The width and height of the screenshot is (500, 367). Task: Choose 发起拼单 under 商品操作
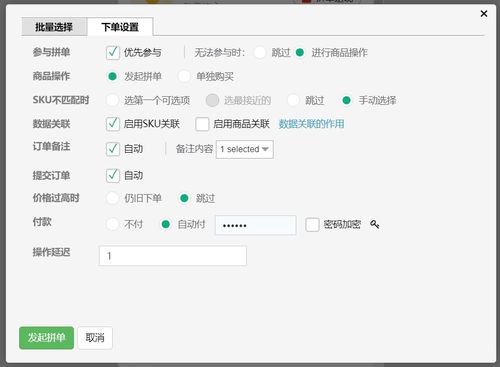(x=113, y=76)
